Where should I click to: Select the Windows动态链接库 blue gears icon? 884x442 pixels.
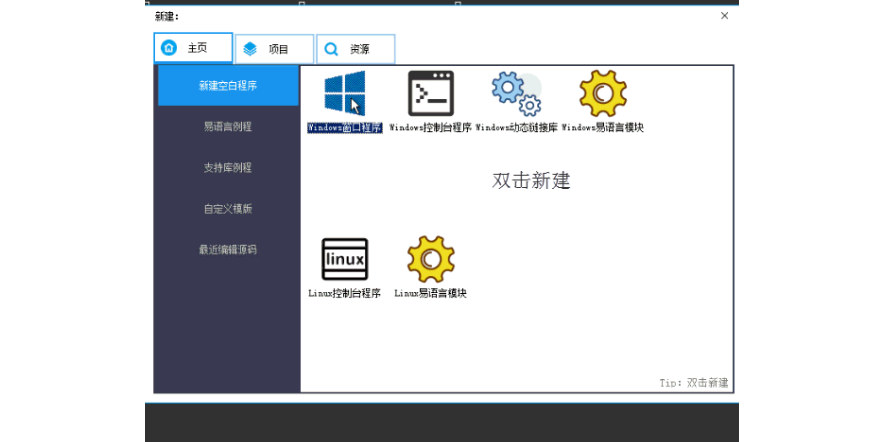516,93
